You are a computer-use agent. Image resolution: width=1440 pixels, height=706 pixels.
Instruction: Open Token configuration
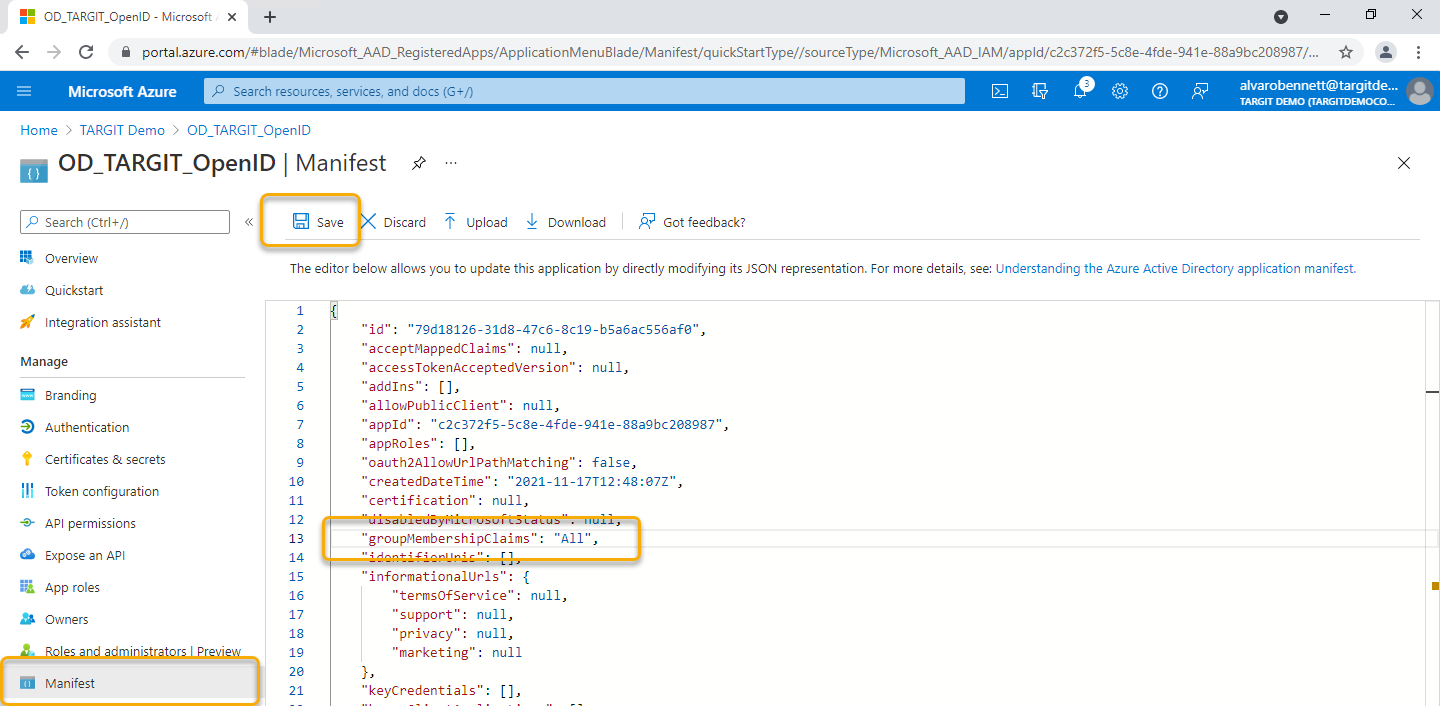(x=102, y=491)
